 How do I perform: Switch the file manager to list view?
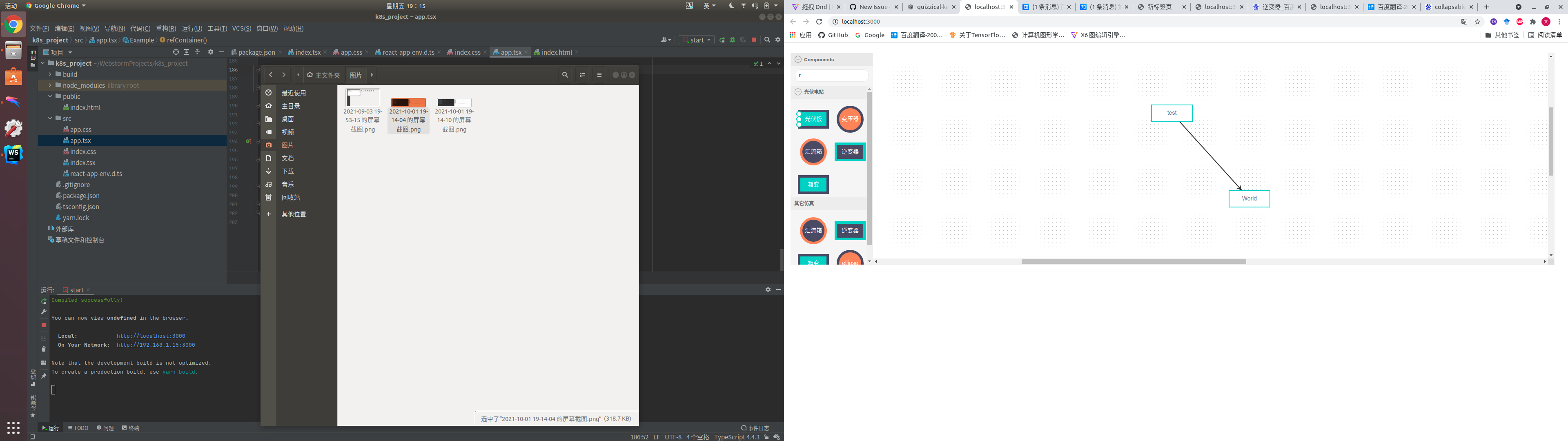[x=582, y=74]
